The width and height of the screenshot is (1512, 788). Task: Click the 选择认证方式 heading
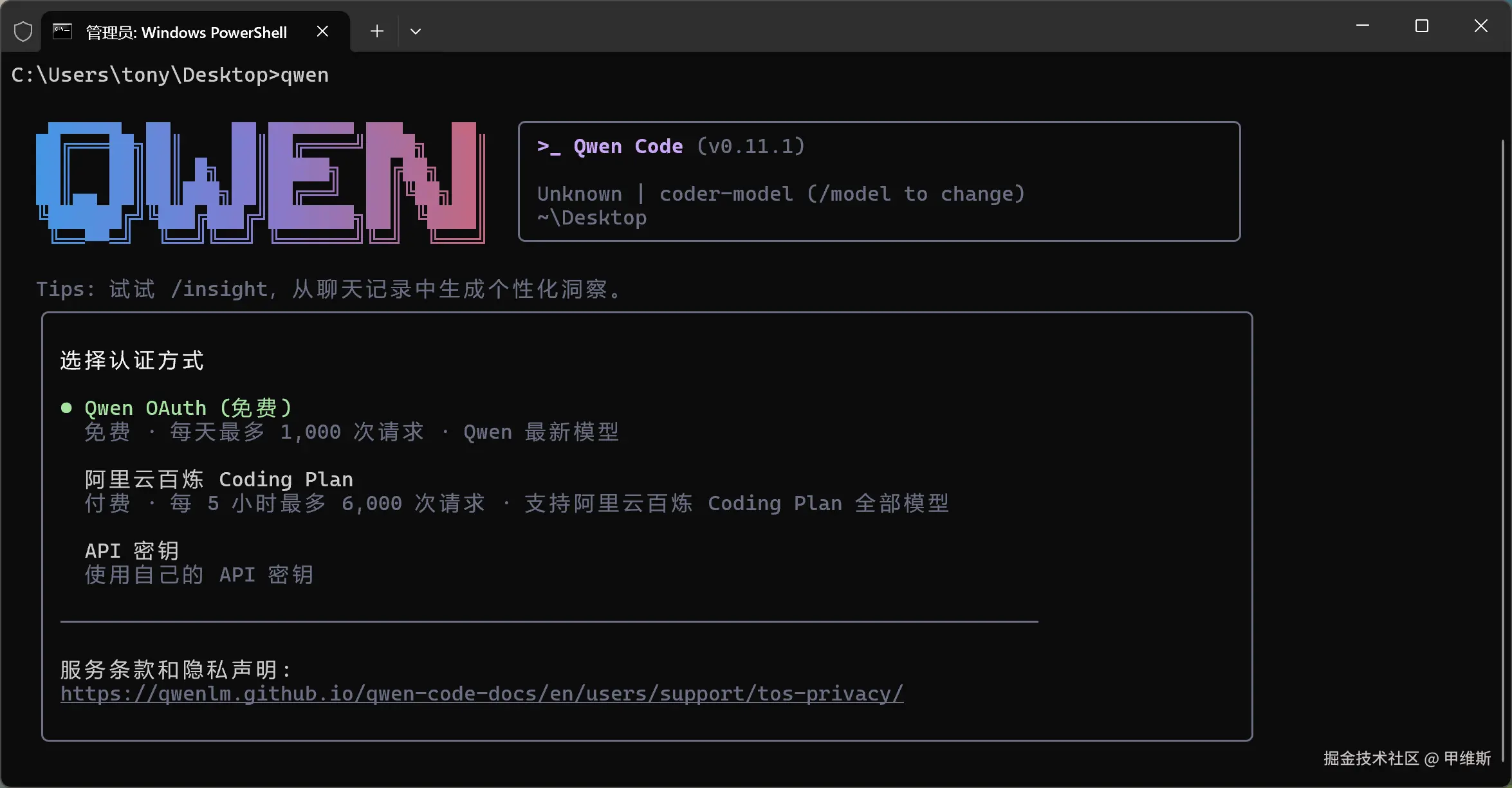click(x=132, y=361)
